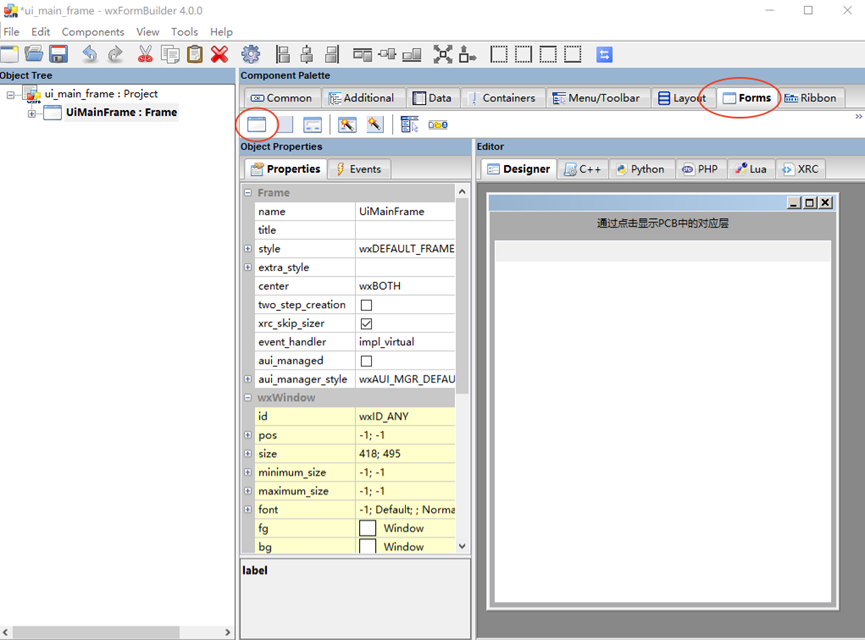The width and height of the screenshot is (865, 640).
Task: Undo the last action
Action: 89,54
